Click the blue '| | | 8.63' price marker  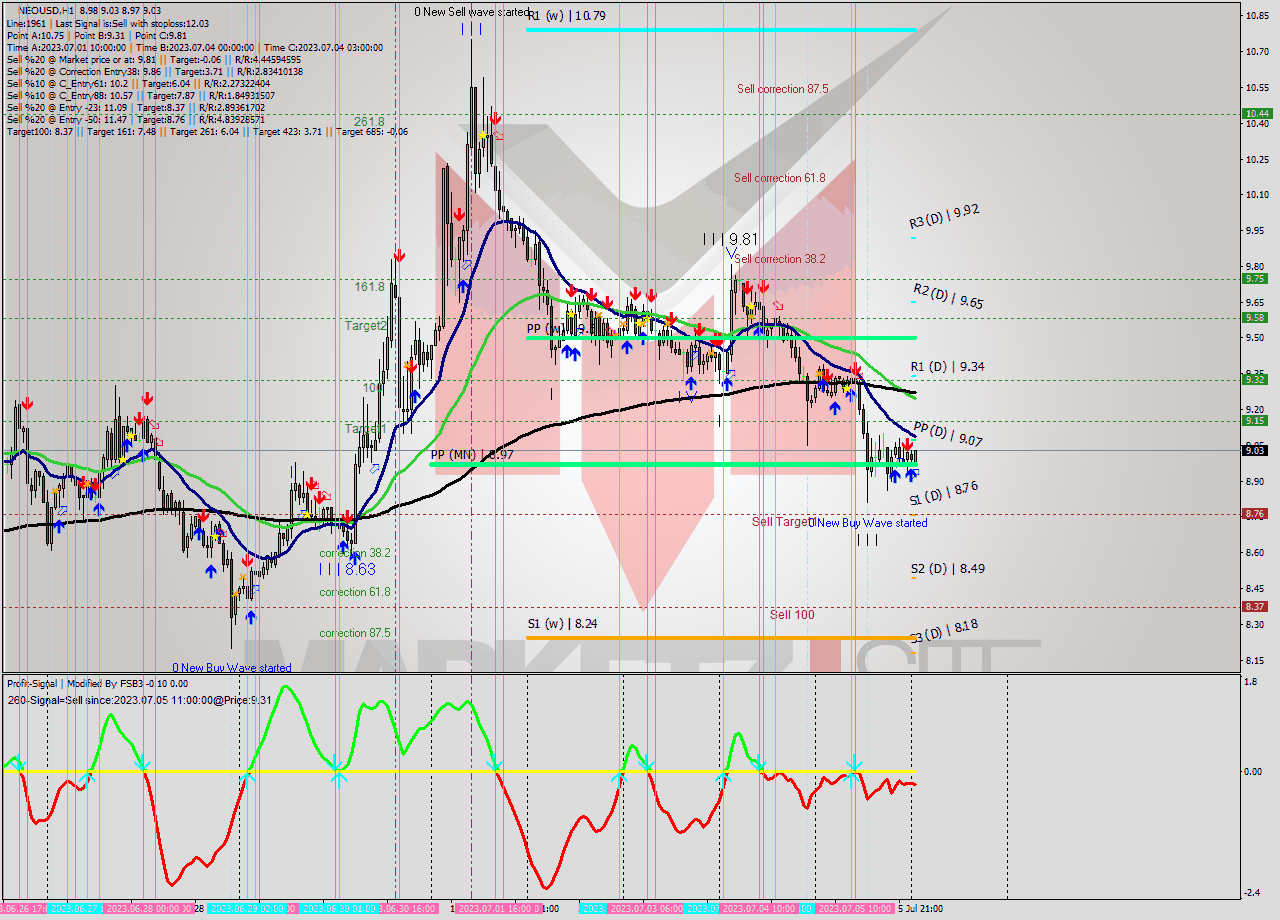click(347, 569)
